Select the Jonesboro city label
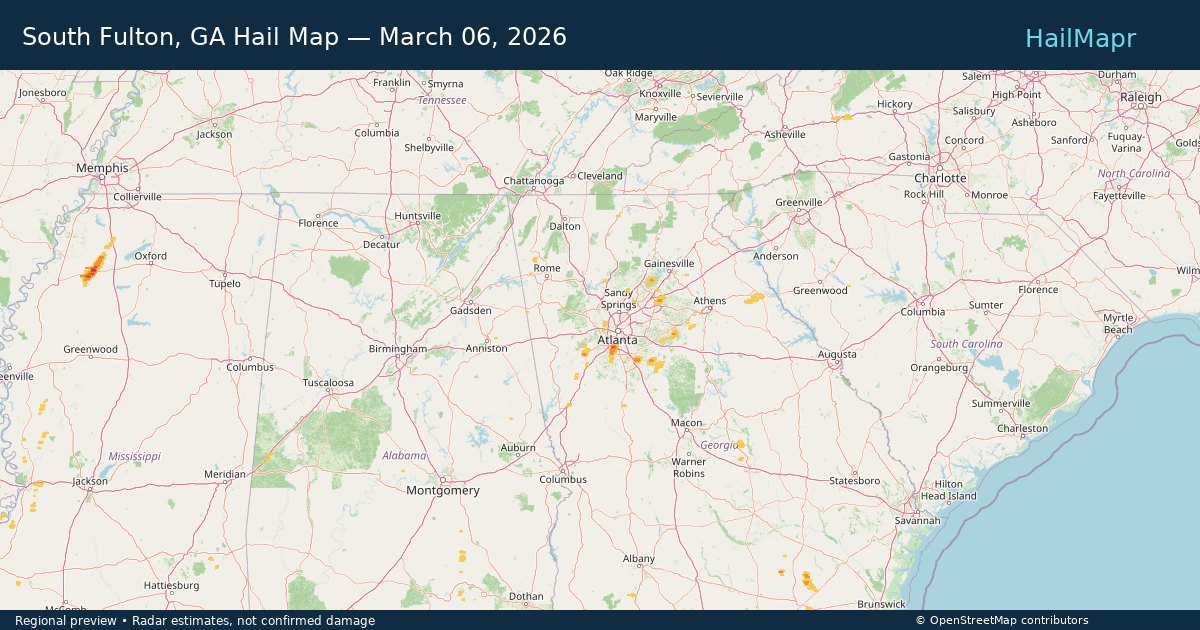This screenshot has height=630, width=1200. 42,93
